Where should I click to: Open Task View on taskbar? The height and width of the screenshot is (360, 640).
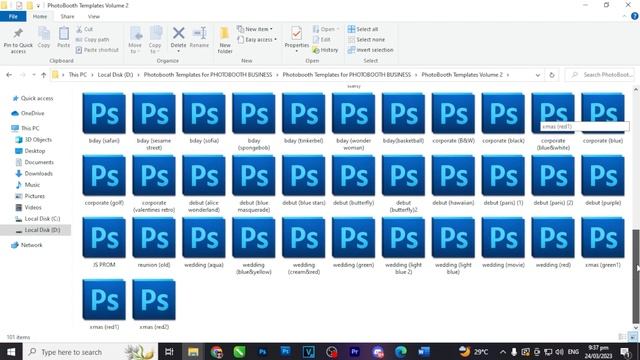tap(169, 352)
